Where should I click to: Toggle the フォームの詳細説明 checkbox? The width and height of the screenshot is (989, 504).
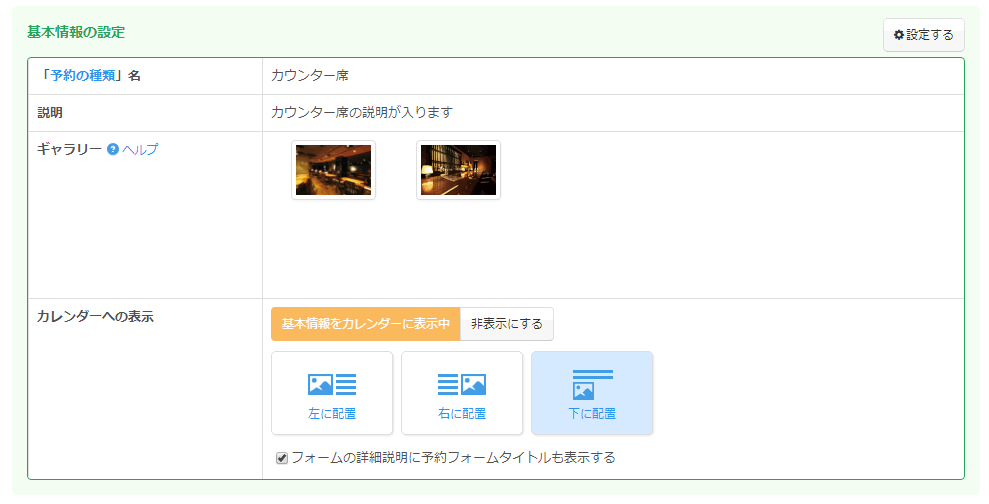(282, 458)
